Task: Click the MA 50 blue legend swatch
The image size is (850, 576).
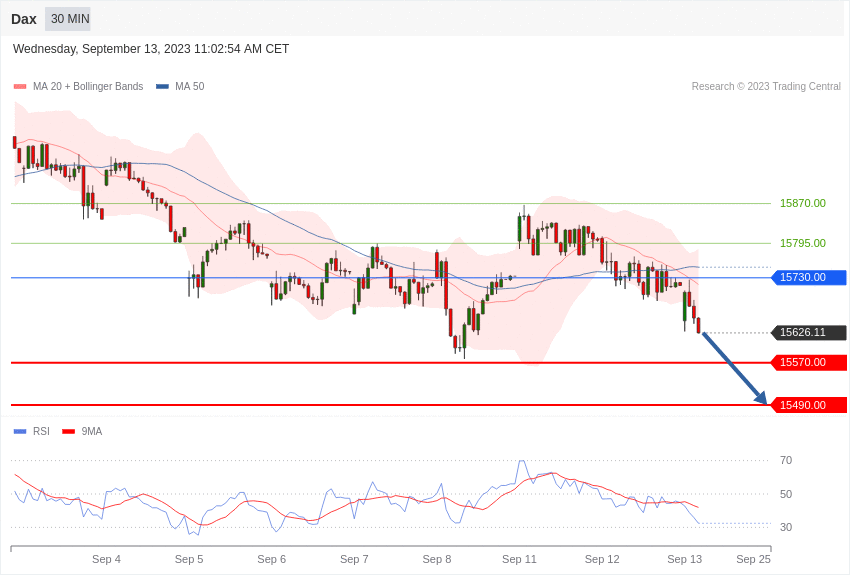Action: 162,86
